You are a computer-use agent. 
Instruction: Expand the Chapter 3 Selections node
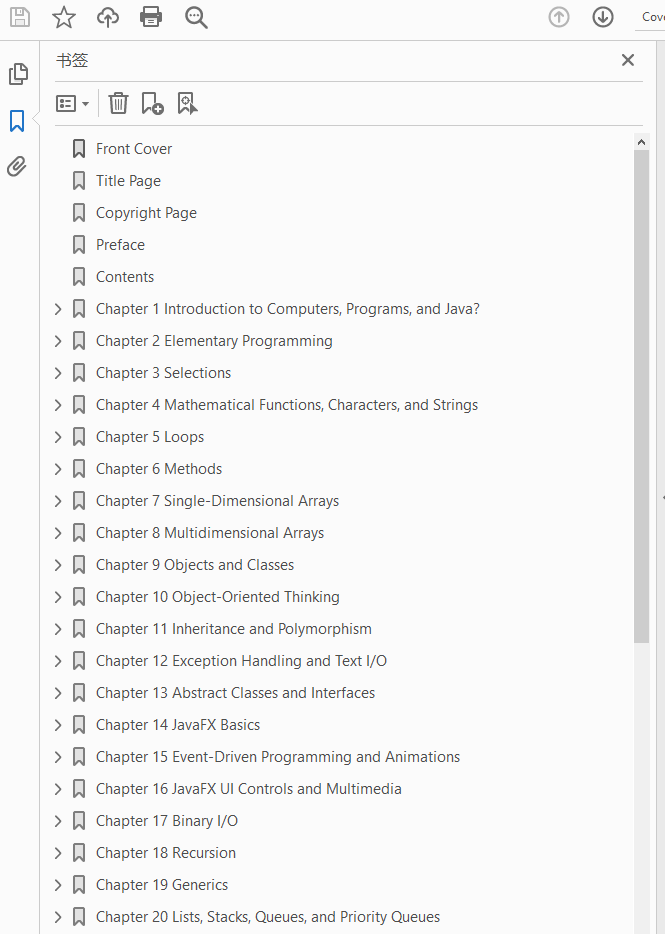pos(58,373)
